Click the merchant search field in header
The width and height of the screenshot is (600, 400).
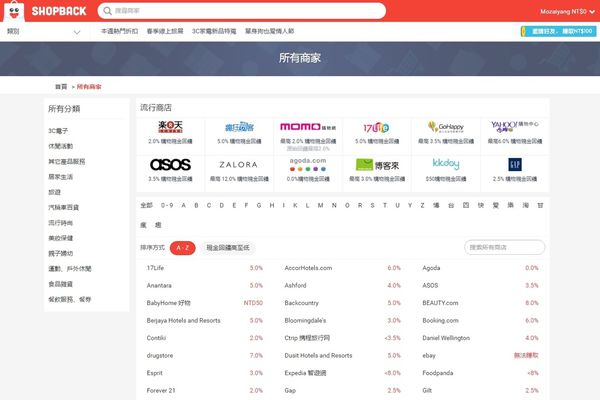coord(242,11)
